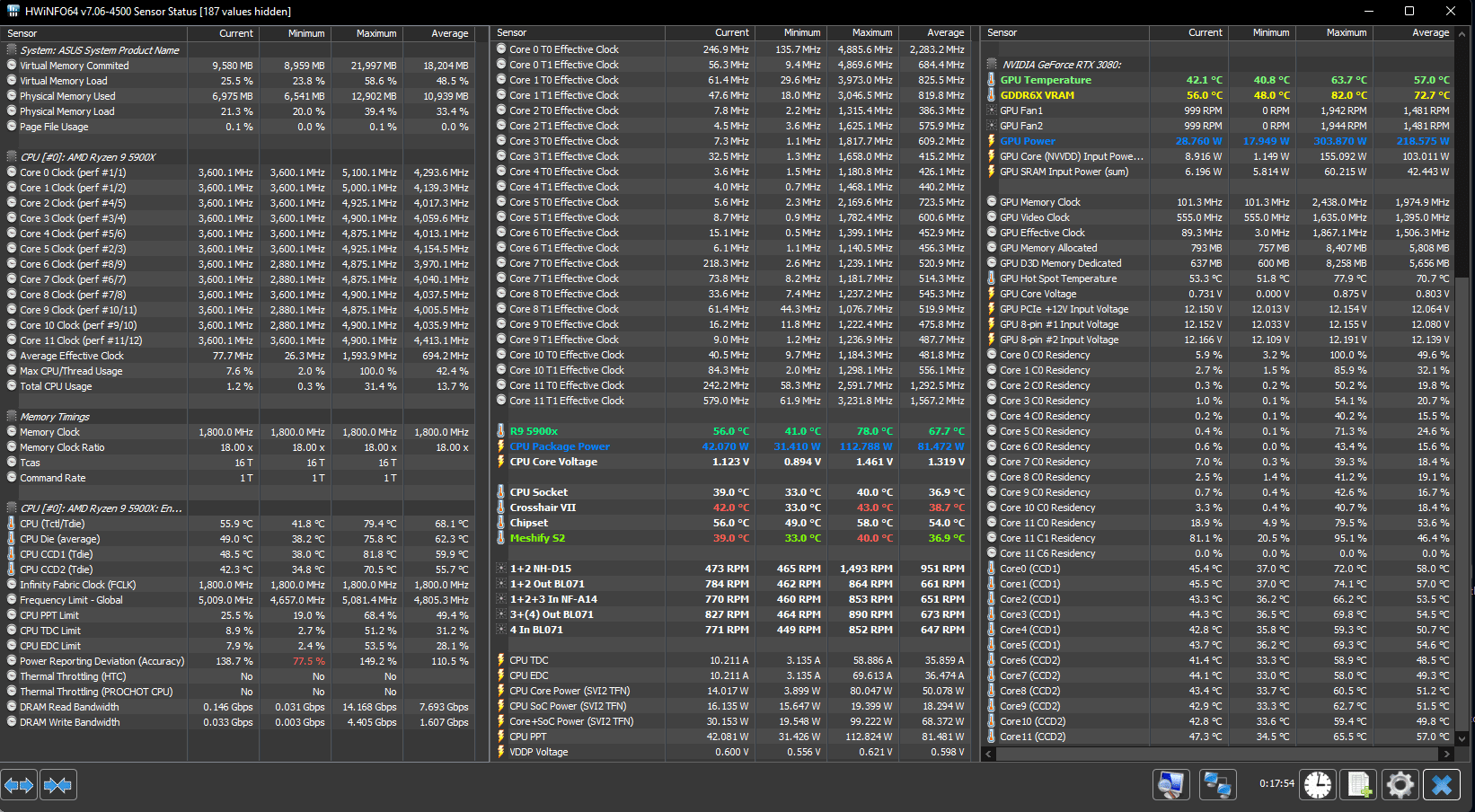
Task: Select the GPU Hot Spot Temperature row label
Action: point(1058,278)
